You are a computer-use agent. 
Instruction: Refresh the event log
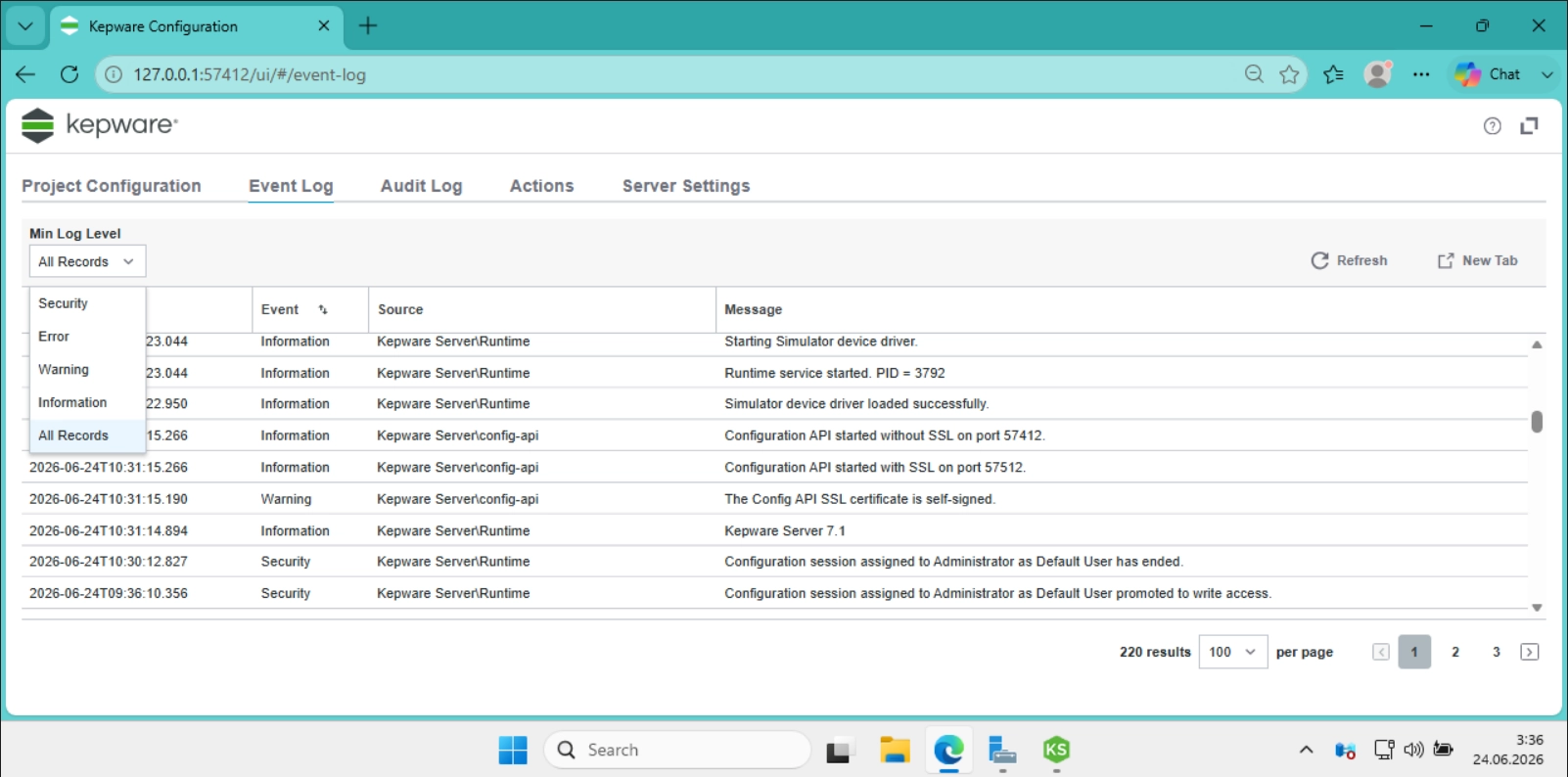1349,260
